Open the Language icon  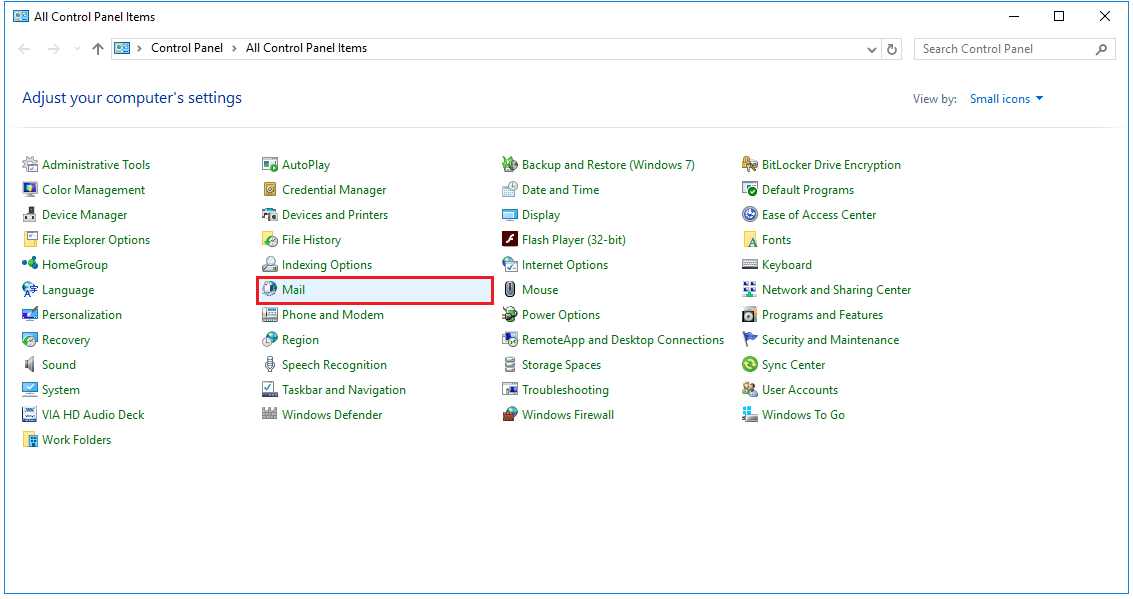[x=30, y=290]
